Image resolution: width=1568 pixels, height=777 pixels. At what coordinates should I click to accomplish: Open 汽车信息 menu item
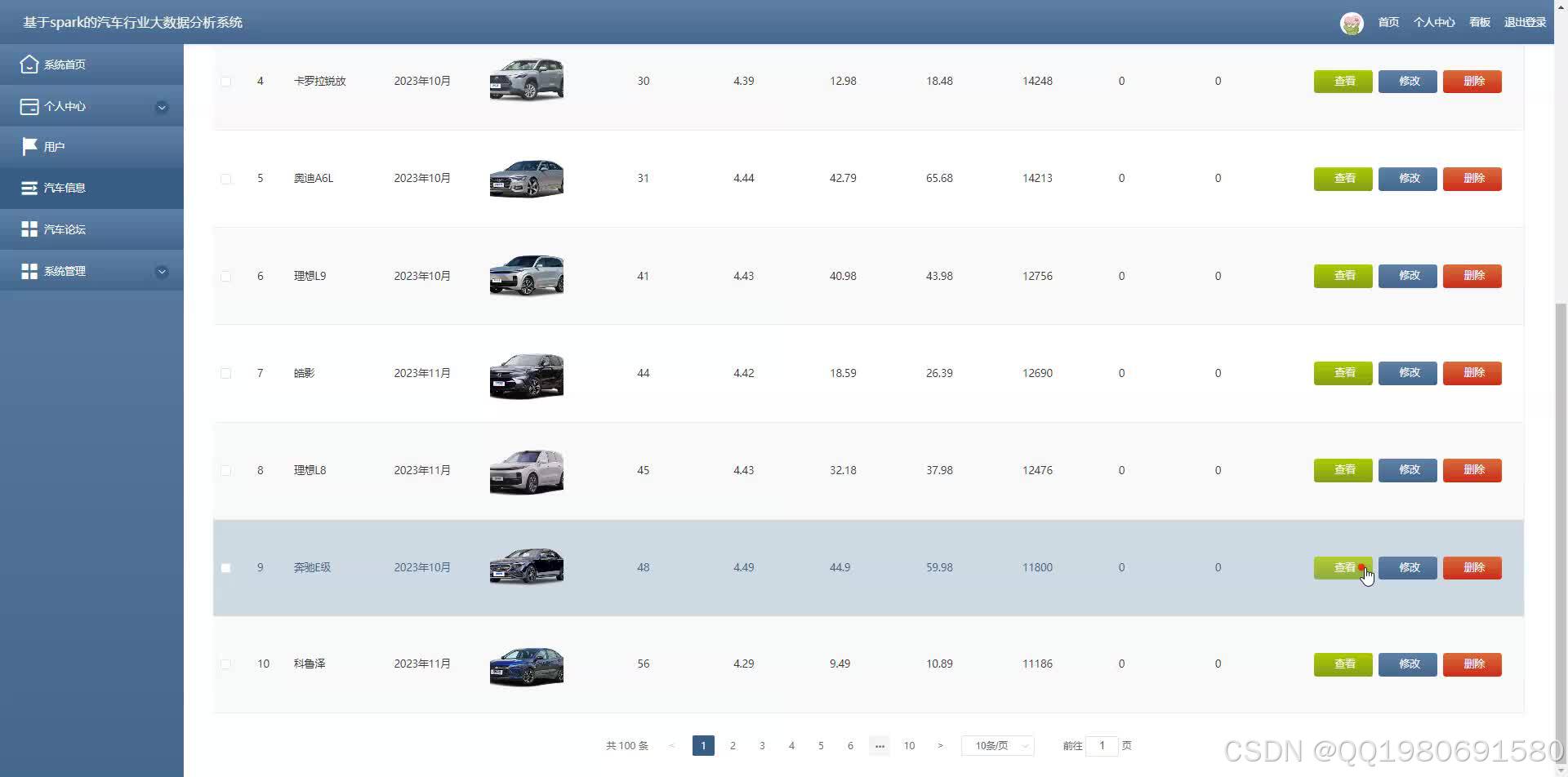tap(91, 188)
